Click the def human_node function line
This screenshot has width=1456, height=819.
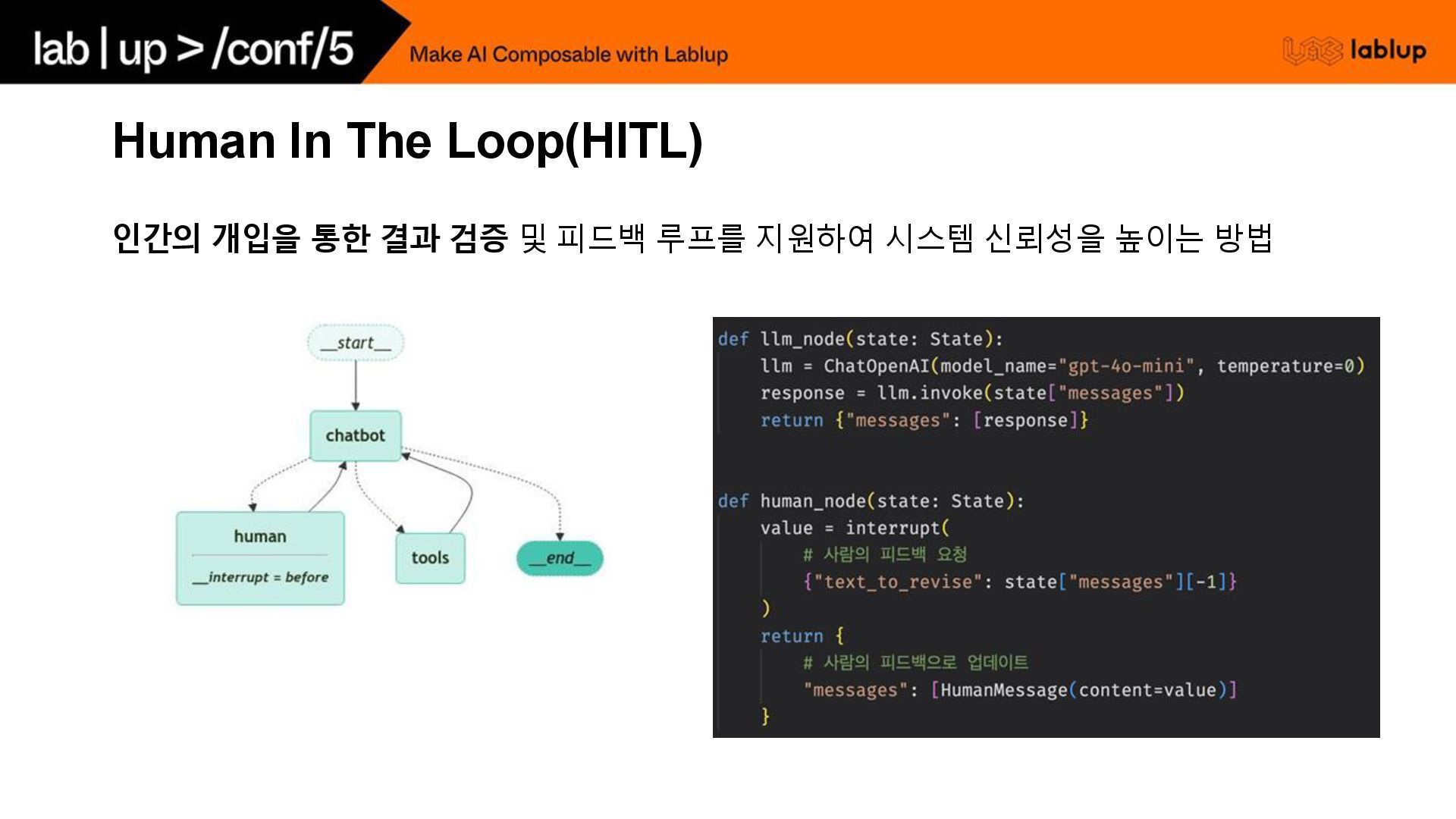tap(871, 501)
